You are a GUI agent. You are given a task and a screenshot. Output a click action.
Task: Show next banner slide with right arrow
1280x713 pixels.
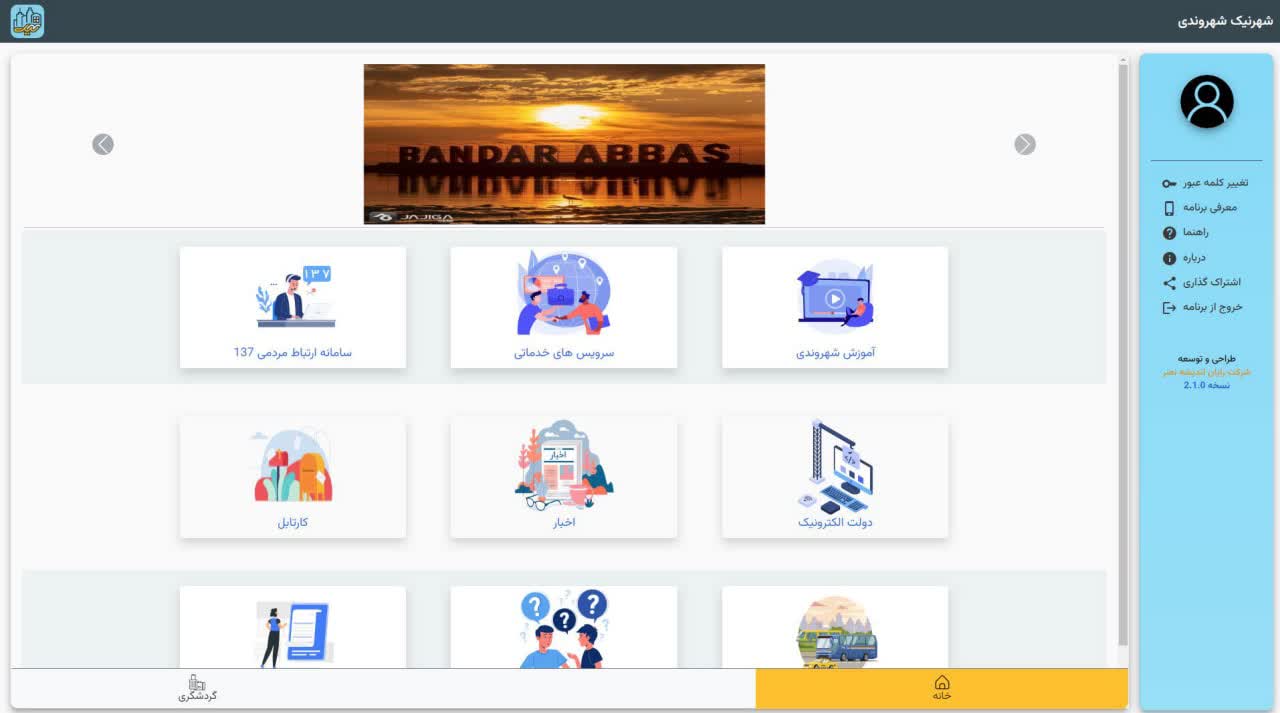[x=1025, y=145]
